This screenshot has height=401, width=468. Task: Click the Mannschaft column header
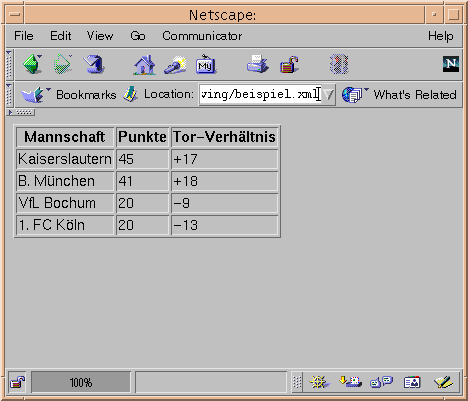click(x=65, y=137)
